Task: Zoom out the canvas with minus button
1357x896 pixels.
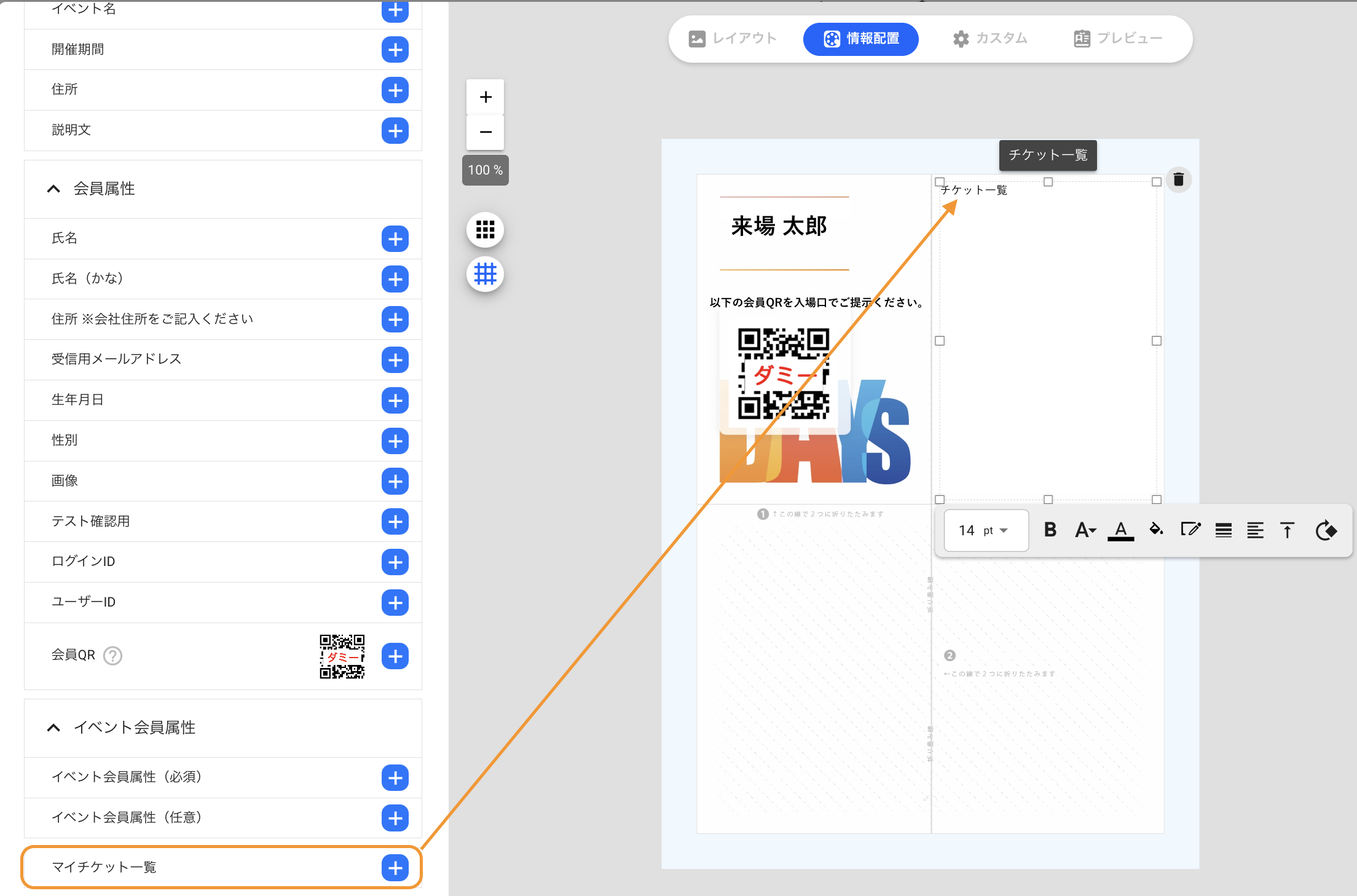Action: (486, 132)
